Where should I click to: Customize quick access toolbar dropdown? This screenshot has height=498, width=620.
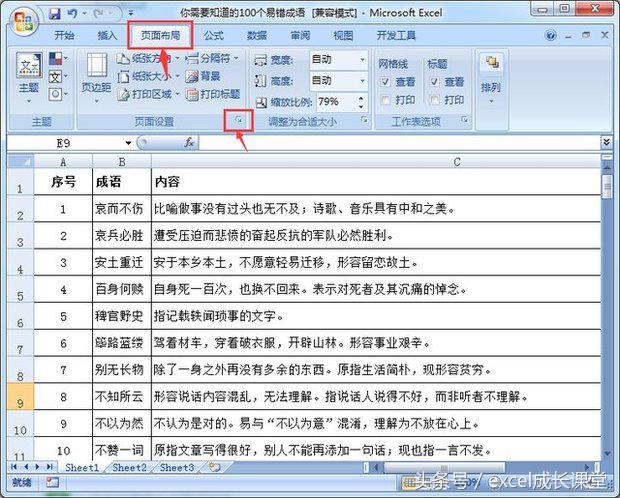(131, 14)
